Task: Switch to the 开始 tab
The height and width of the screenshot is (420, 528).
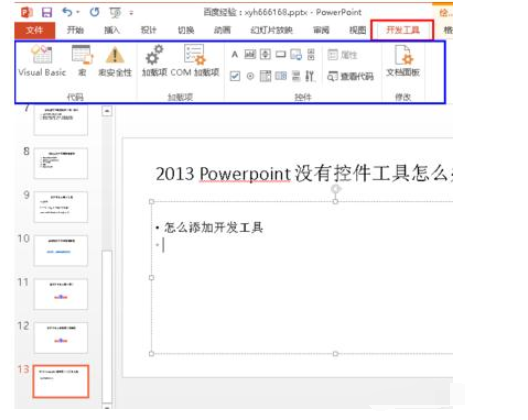Action: tap(75, 30)
